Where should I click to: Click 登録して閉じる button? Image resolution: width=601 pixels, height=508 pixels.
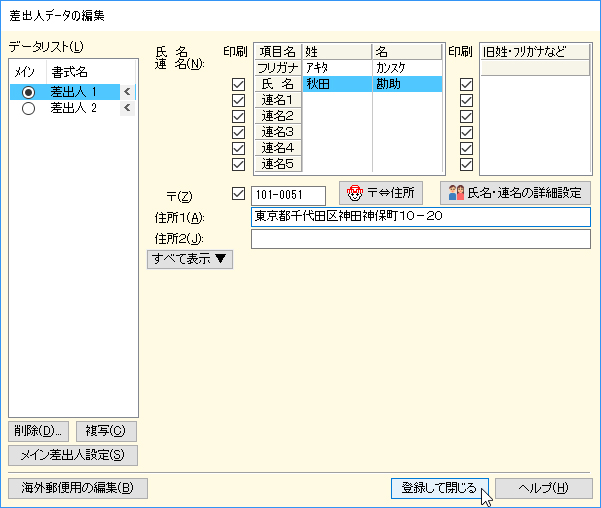(x=440, y=488)
